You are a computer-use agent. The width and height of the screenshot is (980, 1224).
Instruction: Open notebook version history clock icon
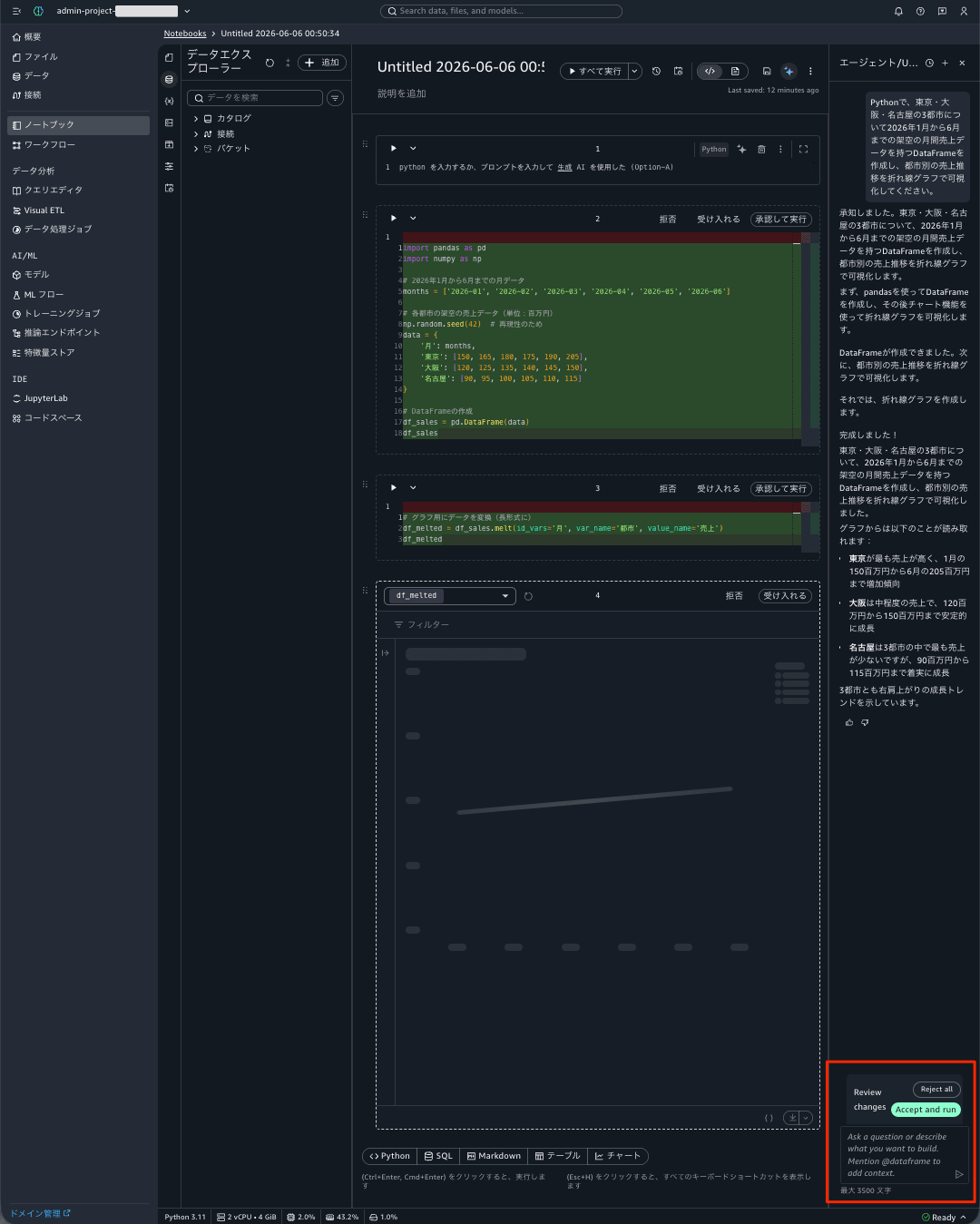pos(656,71)
